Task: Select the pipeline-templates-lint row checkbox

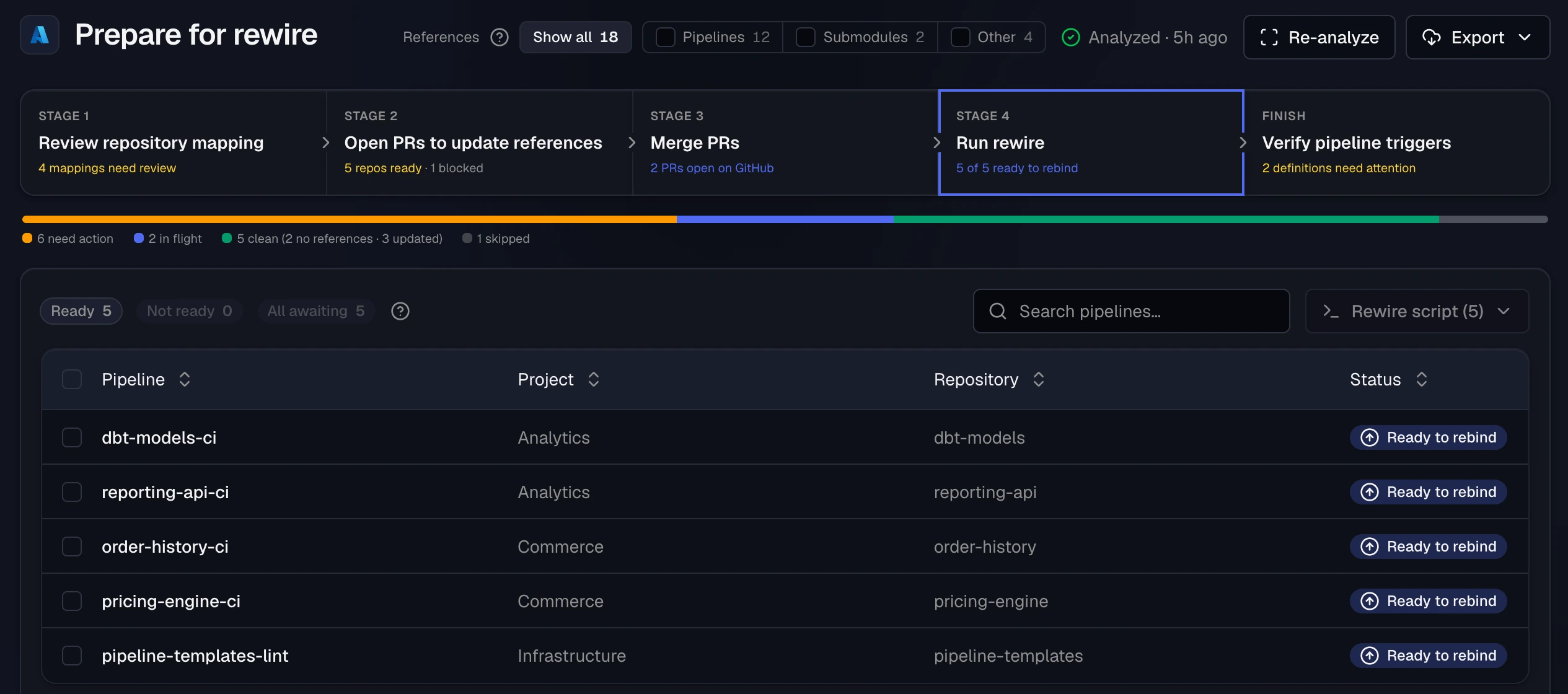Action: 72,656
